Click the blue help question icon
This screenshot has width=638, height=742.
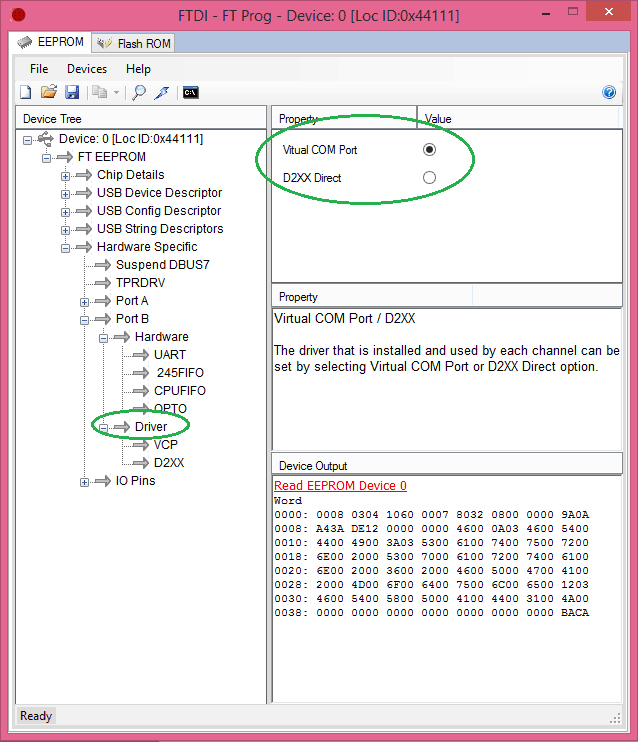pos(609,92)
